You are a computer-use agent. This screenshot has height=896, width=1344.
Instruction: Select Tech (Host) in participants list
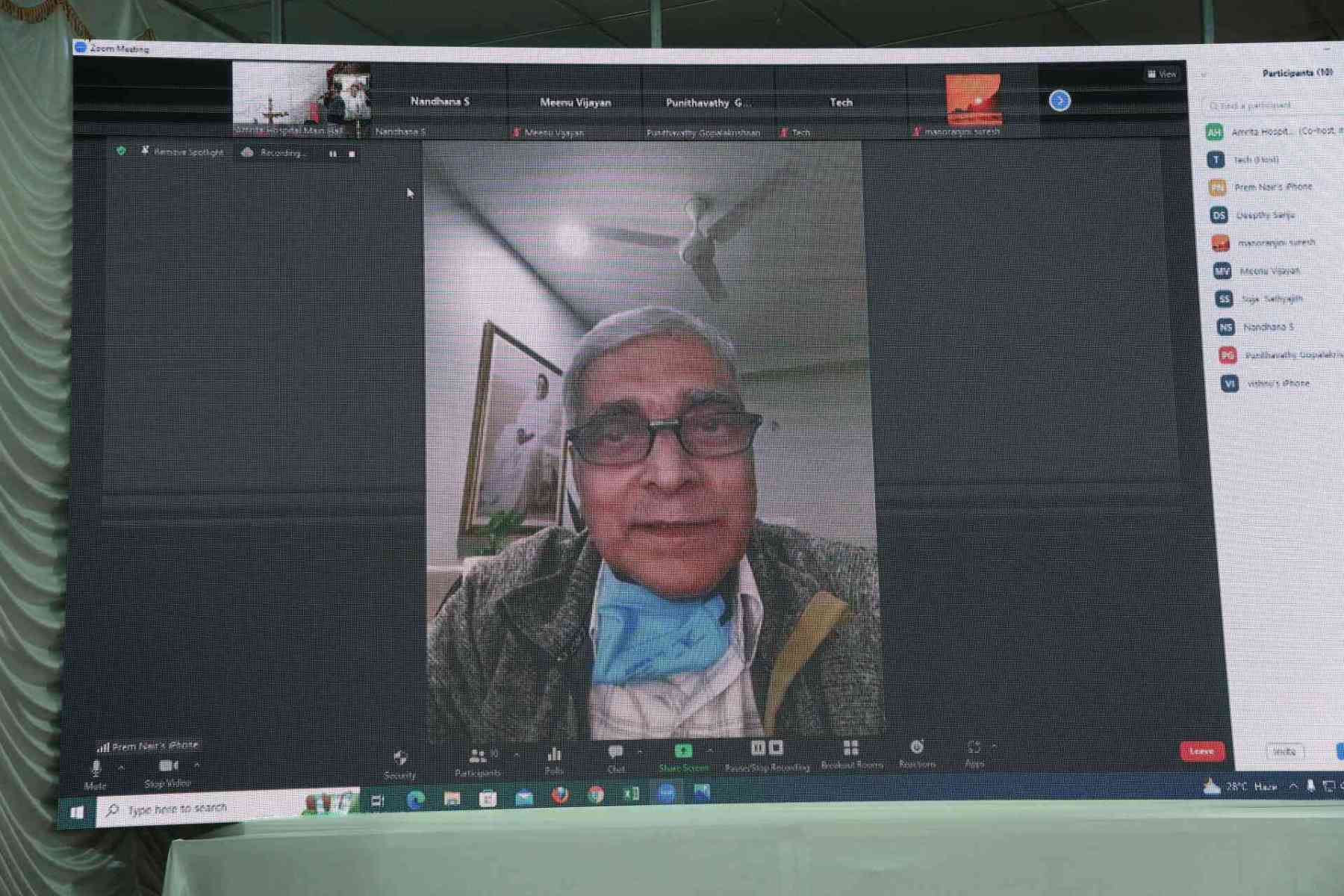tap(1274, 160)
